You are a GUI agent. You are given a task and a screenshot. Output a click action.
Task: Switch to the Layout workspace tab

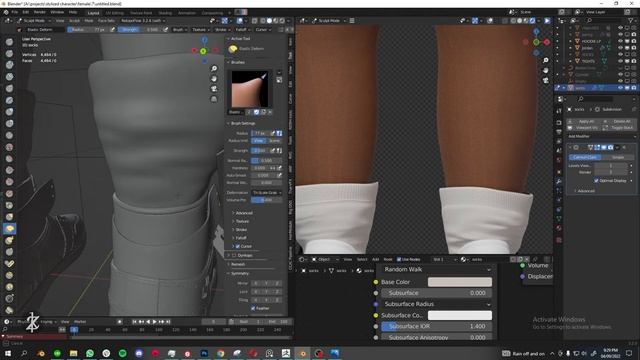[93, 13]
